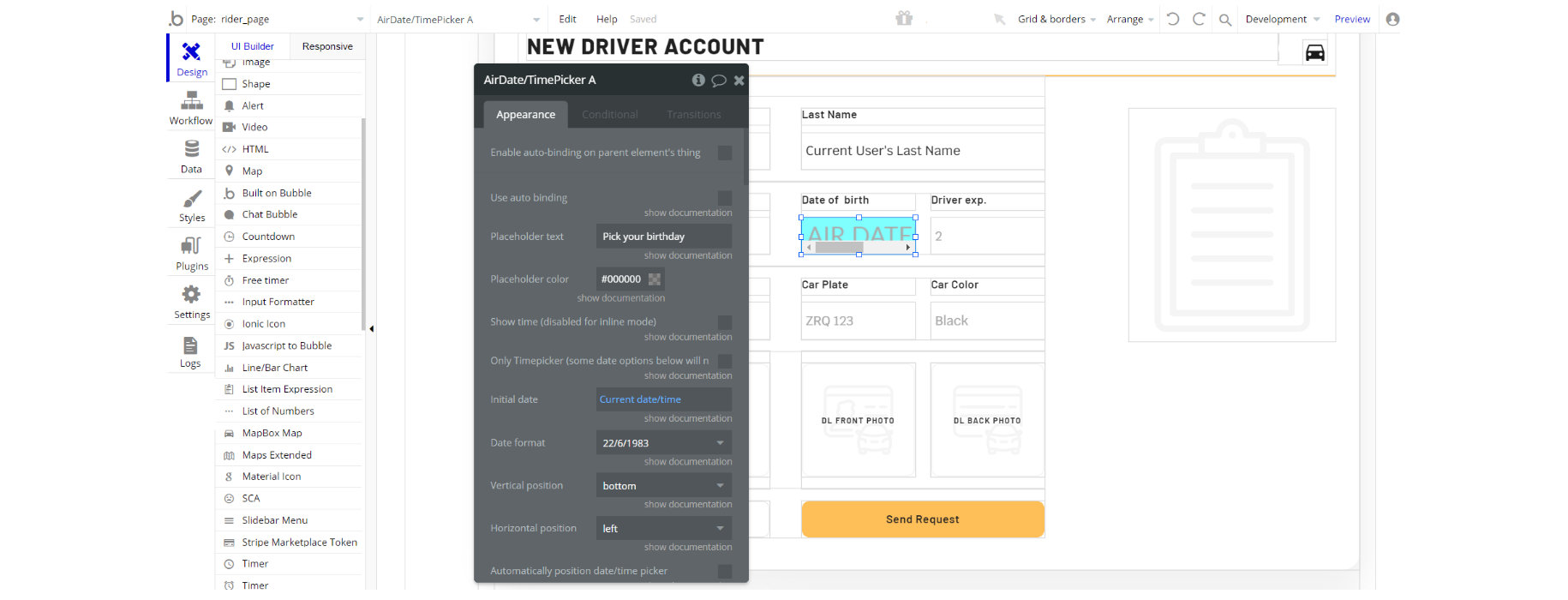Show documentation under Placeholder color
Screen dimensions: 1568x600
(621, 298)
